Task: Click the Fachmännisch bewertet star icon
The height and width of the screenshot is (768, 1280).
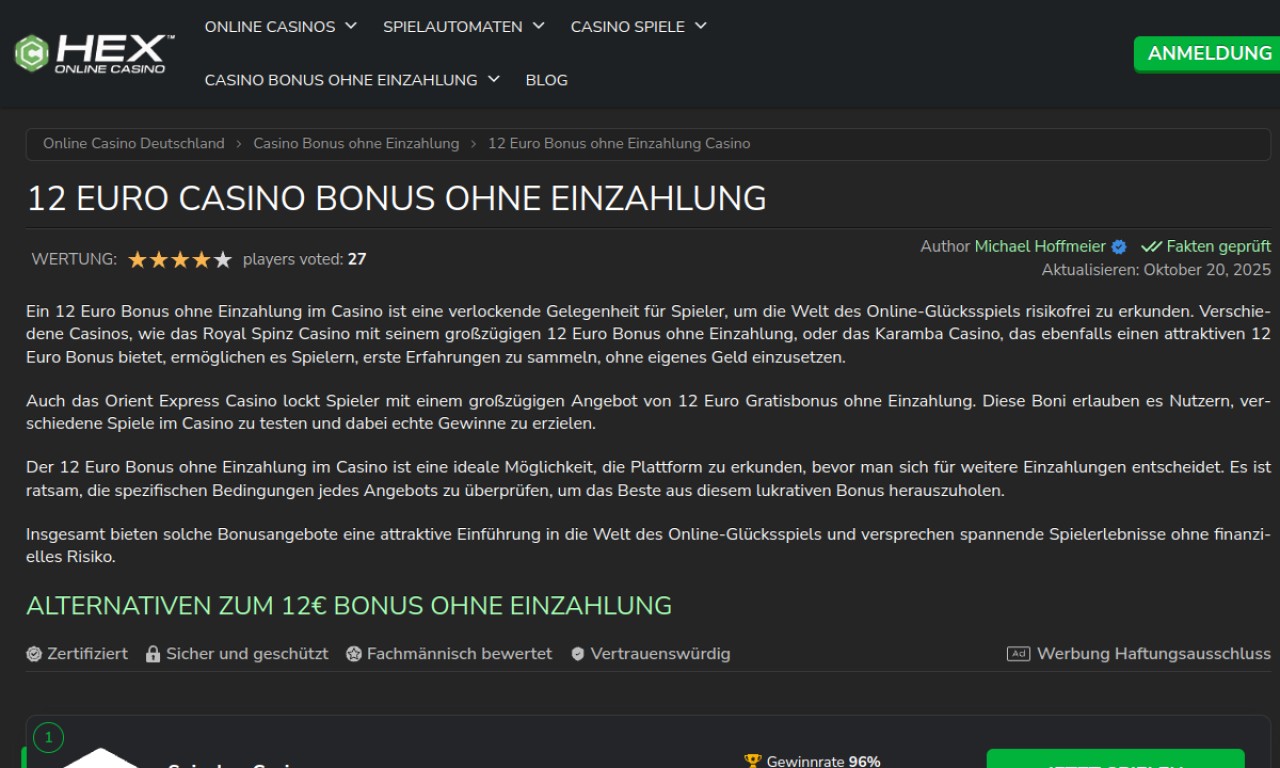Action: tap(354, 654)
